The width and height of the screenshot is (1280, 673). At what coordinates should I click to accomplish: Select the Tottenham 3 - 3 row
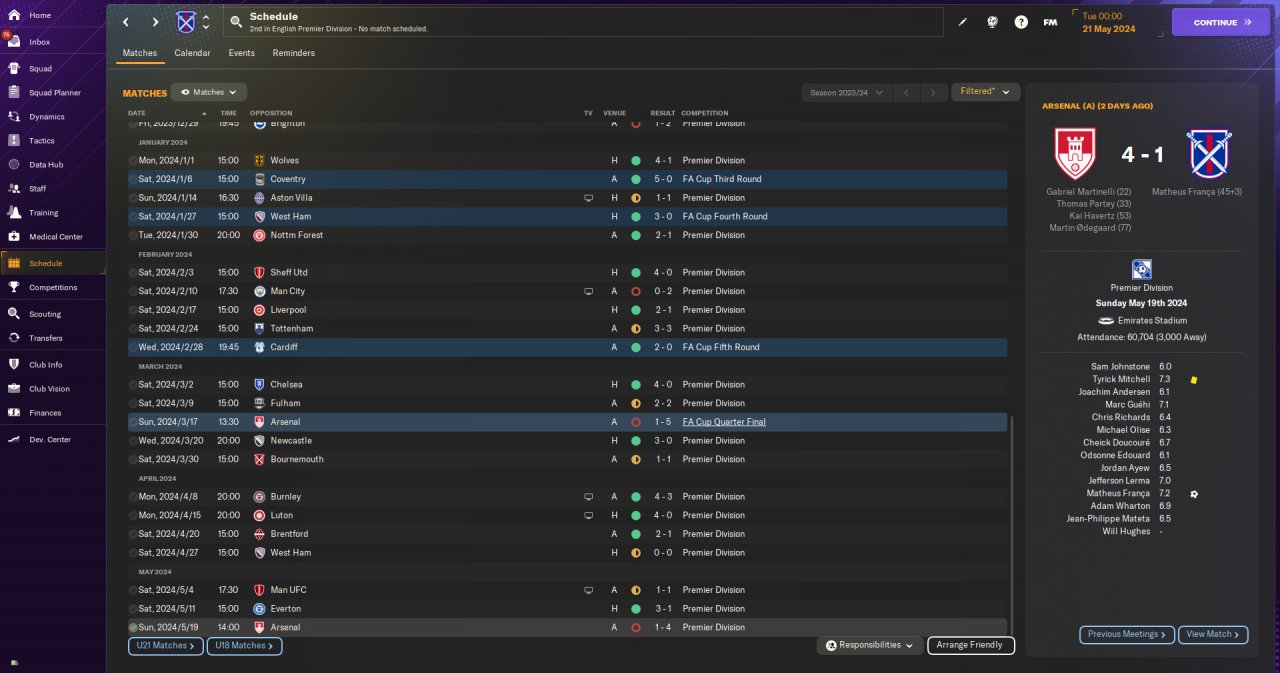point(566,328)
